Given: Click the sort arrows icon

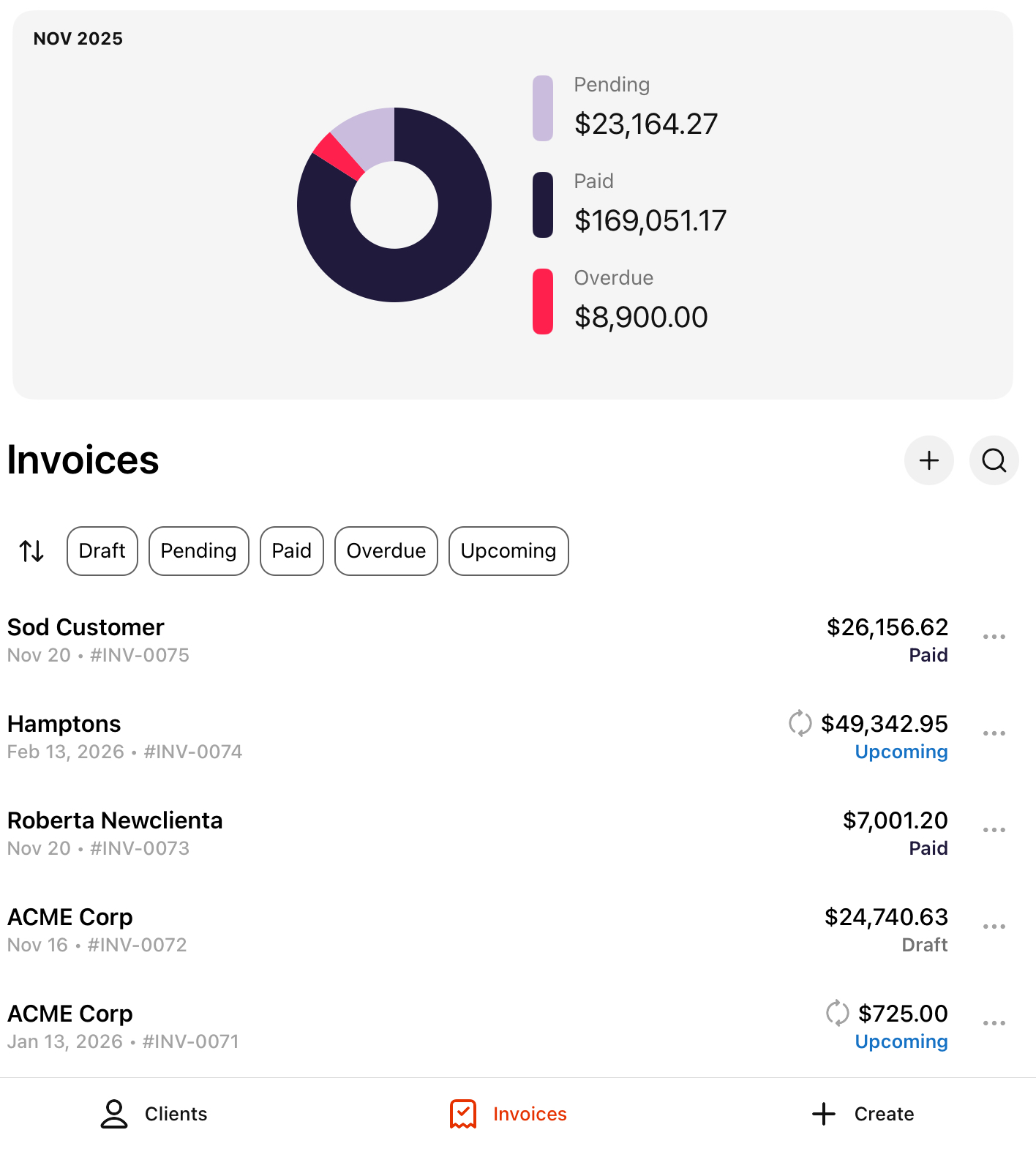Looking at the screenshot, I should tap(31, 550).
